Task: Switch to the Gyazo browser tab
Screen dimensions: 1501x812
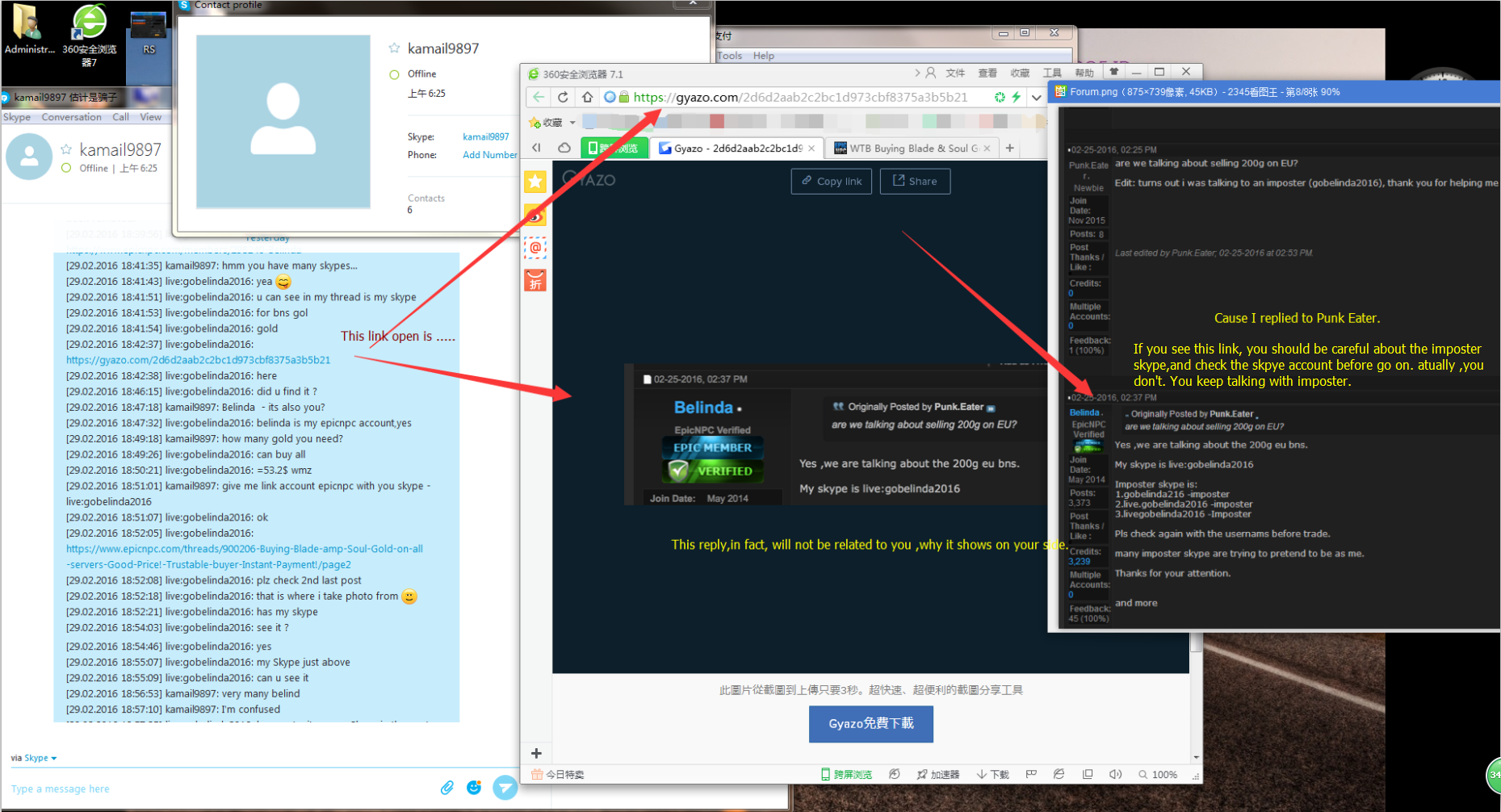Action: coord(738,148)
